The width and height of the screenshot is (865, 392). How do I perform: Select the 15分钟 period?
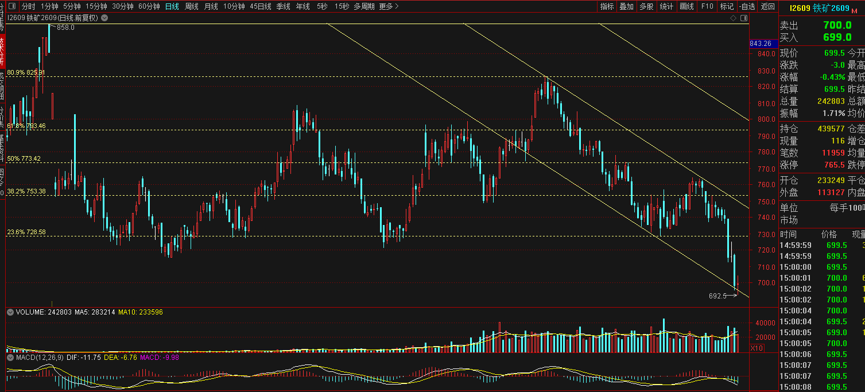[96, 7]
